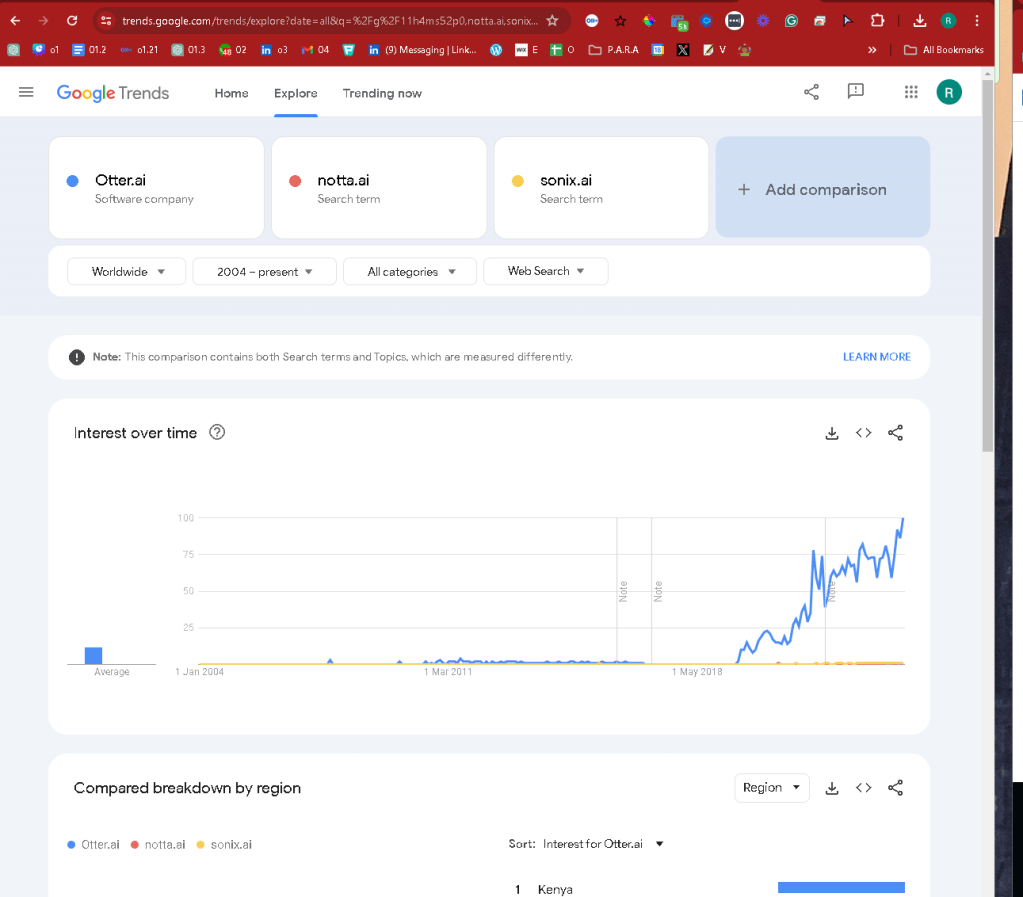
Task: Open the 2004 – present date dropdown
Action: (264, 271)
